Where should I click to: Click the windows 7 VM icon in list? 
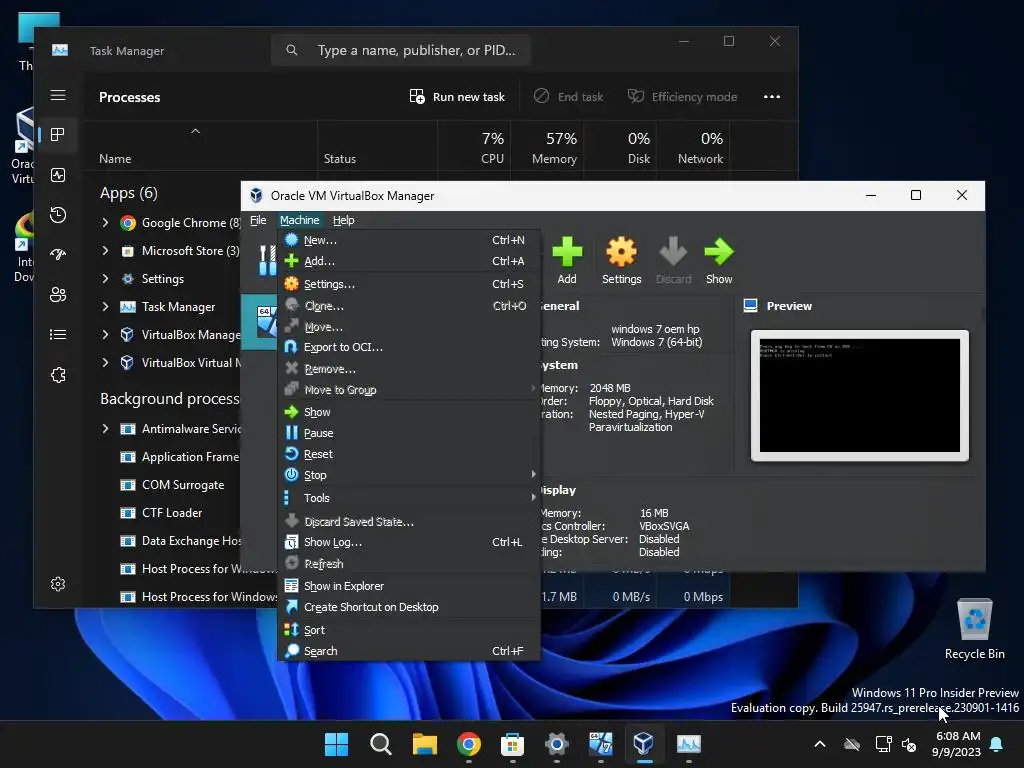point(266,321)
